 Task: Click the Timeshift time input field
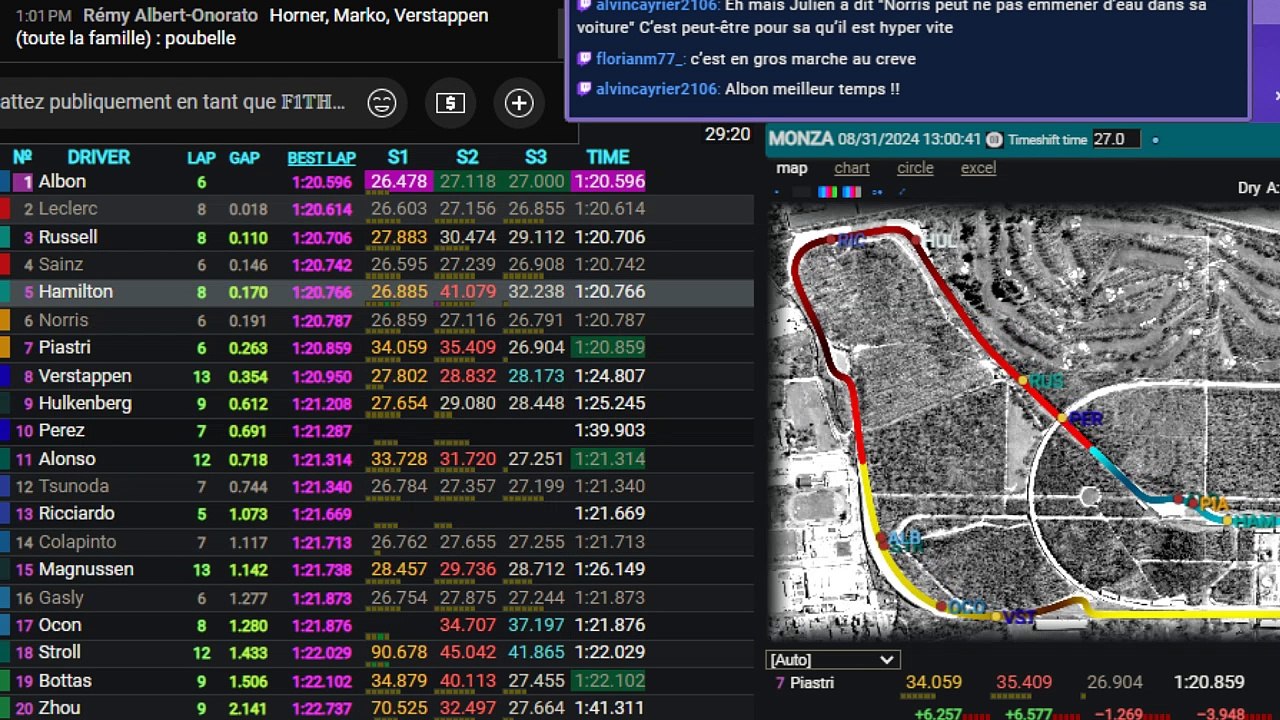[x=1116, y=140]
